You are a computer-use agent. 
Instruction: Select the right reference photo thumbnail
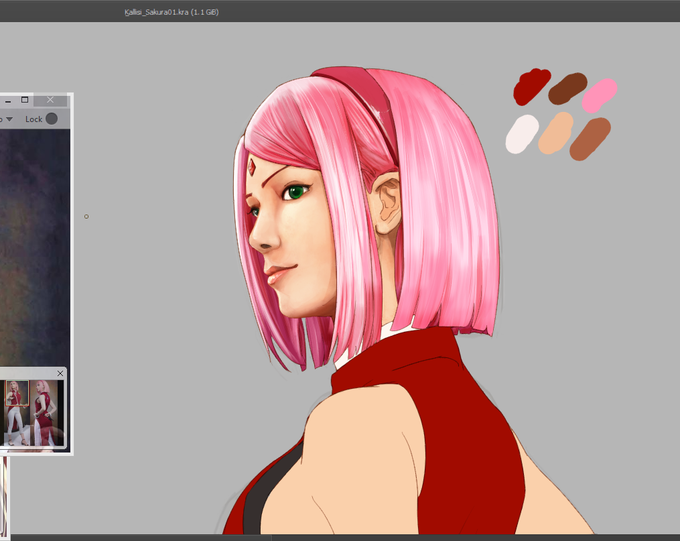(44, 412)
